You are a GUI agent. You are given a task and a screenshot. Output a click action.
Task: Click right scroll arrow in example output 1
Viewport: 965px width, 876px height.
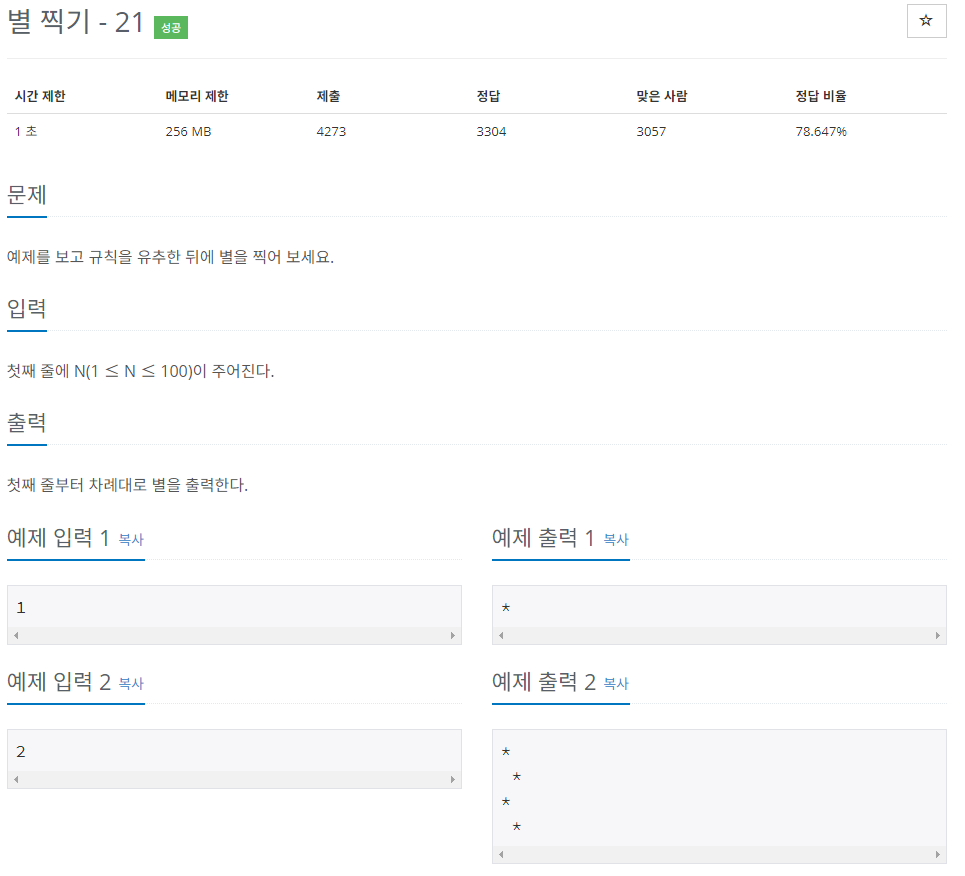[938, 635]
